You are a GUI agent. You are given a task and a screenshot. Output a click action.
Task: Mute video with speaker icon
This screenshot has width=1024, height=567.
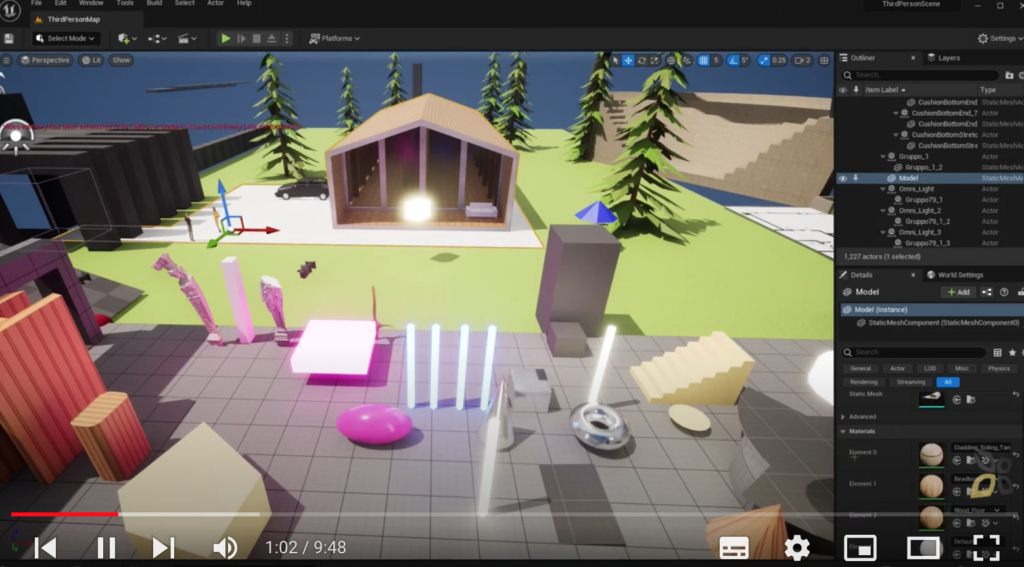tap(225, 547)
